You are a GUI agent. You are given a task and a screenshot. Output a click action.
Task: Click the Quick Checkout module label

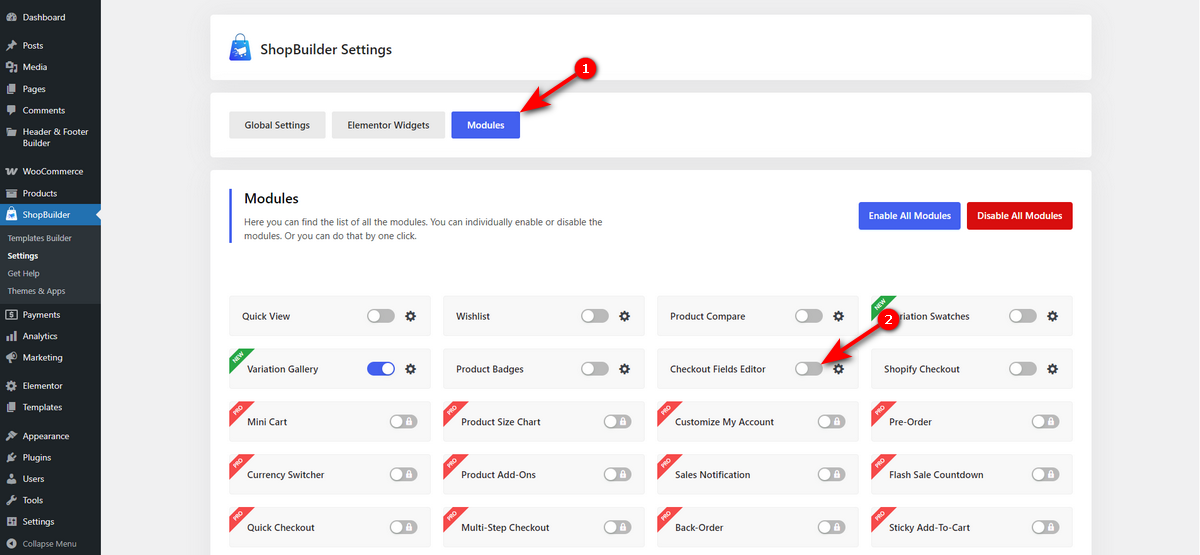281,528
